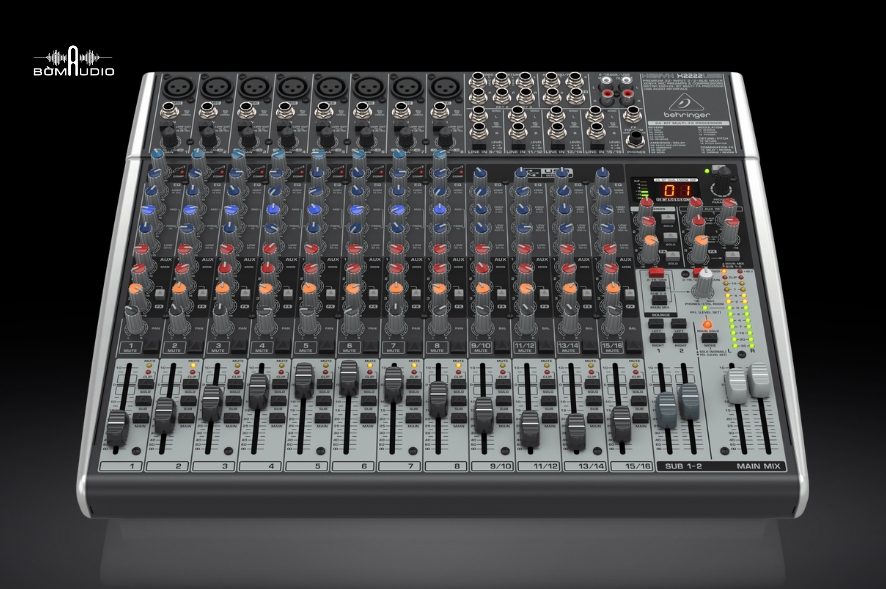
Task: Click the 'MAIN MIX' label at bottom
Action: coord(758,466)
